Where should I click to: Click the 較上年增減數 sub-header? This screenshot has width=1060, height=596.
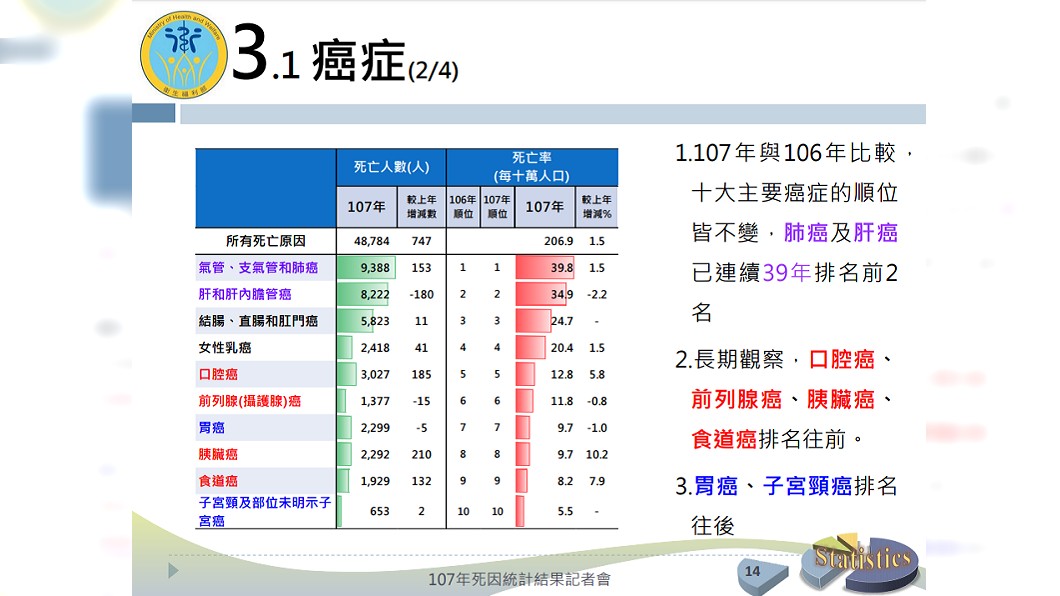pos(421,207)
